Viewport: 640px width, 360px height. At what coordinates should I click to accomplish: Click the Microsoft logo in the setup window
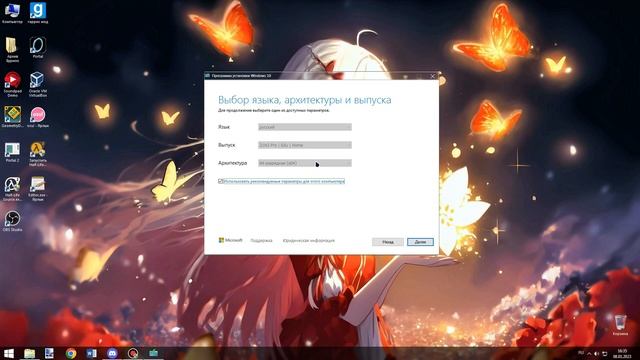pos(230,240)
